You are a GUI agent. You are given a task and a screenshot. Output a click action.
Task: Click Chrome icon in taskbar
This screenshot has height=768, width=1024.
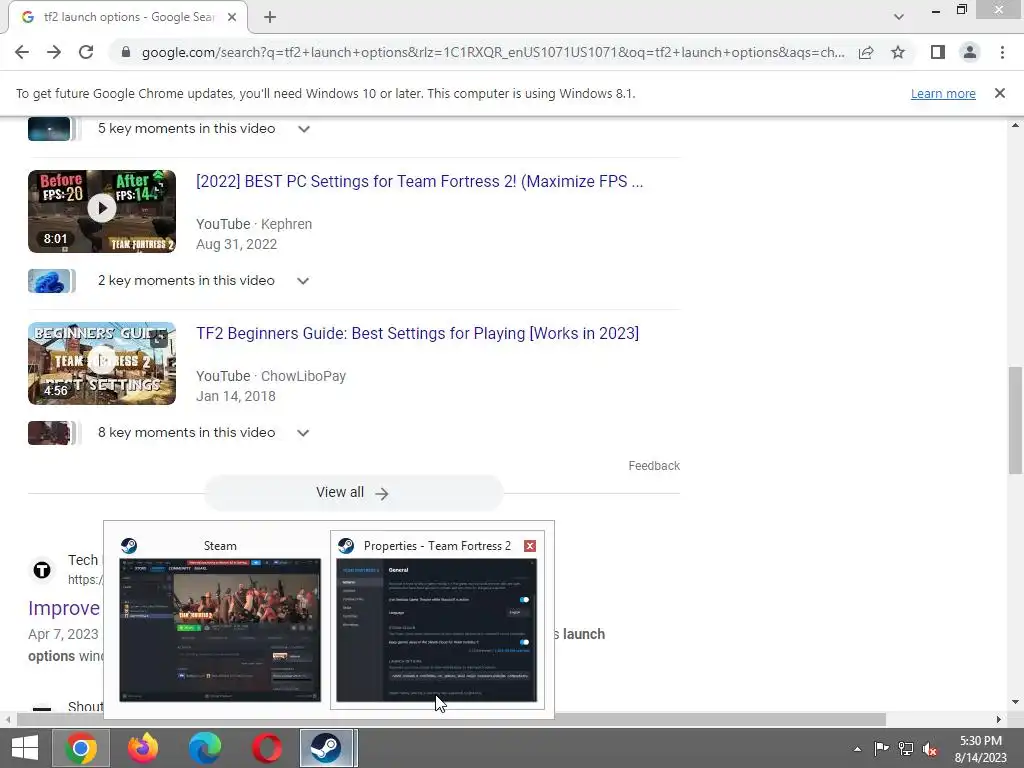point(81,748)
